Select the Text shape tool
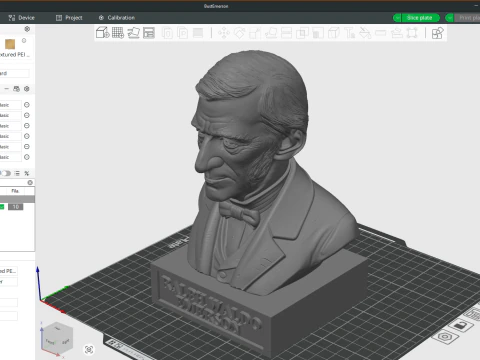The height and width of the screenshot is (360, 480). point(349,33)
